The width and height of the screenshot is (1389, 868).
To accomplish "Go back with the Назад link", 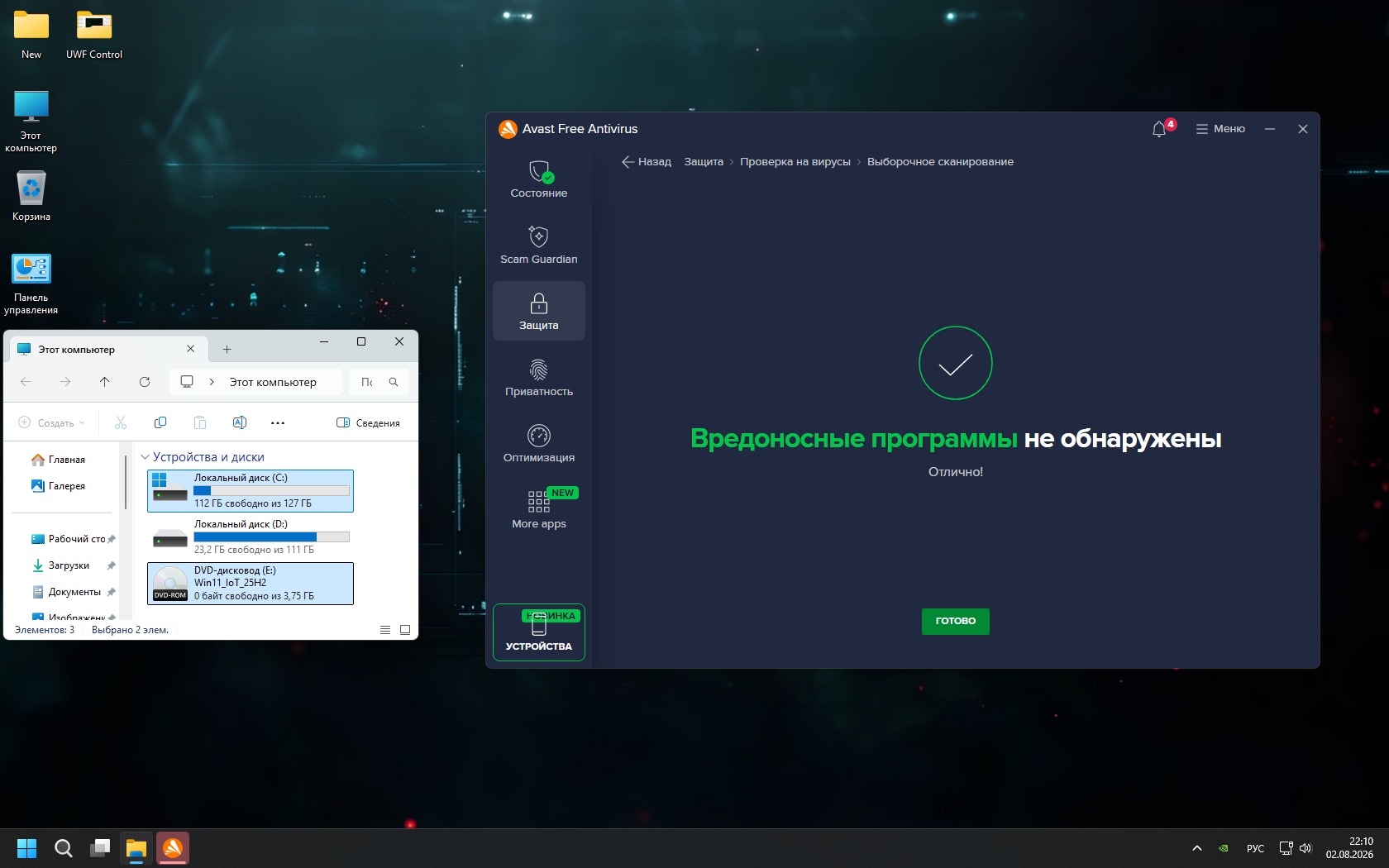I will click(647, 162).
